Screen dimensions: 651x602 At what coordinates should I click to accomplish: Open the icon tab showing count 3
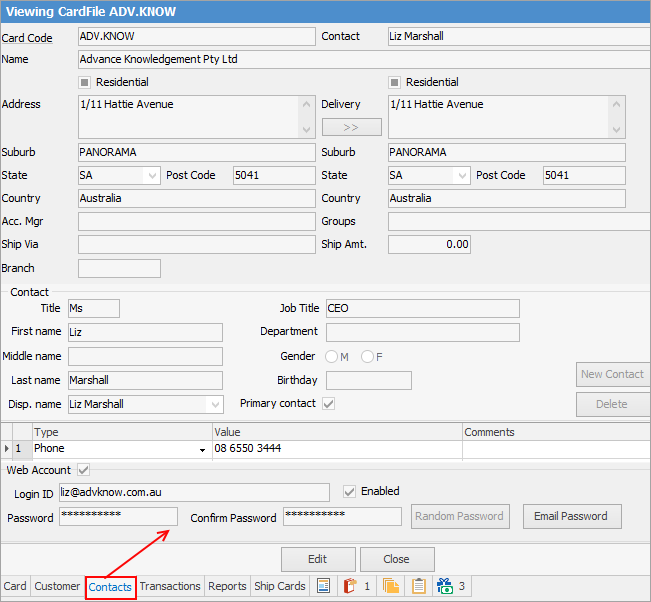click(x=450, y=587)
